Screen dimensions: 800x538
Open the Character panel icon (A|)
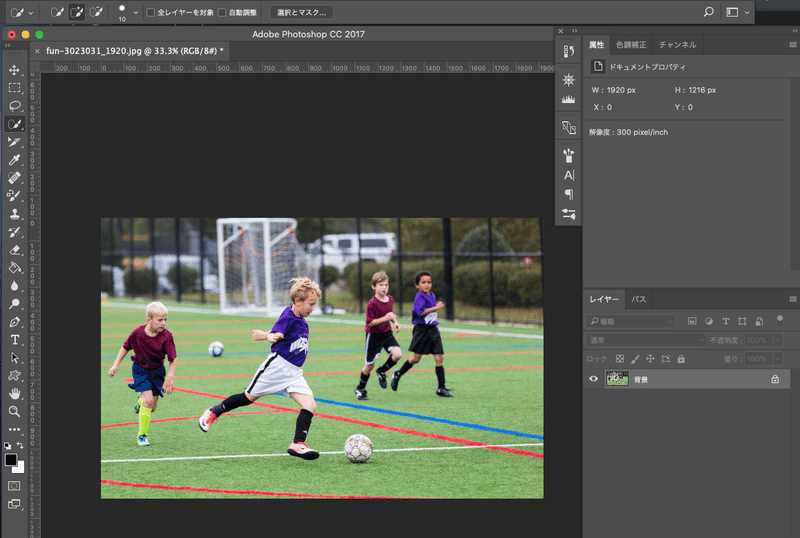tap(568, 176)
